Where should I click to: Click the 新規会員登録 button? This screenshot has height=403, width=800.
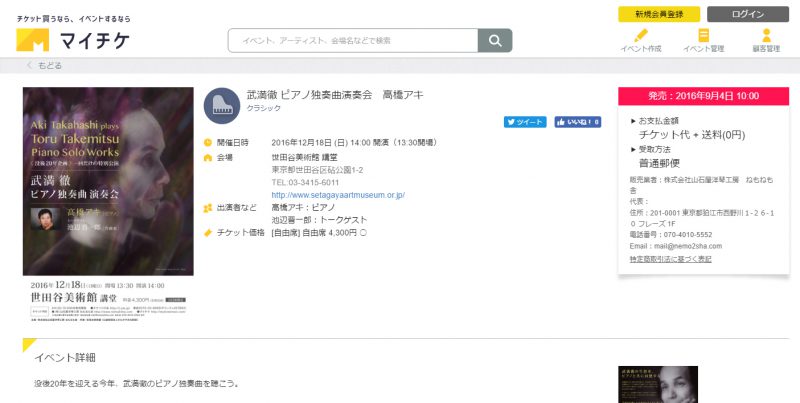659,14
